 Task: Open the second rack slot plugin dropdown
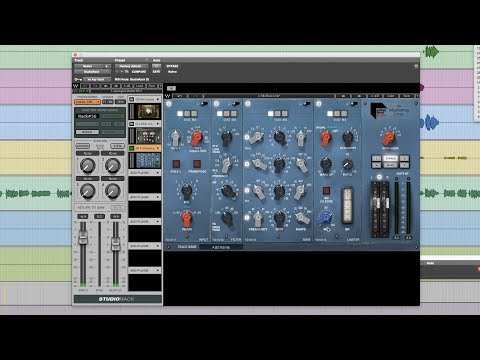[x=158, y=124]
